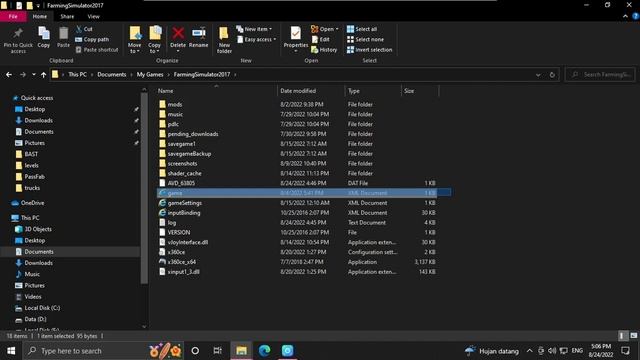Select the shader_cache folder

[184, 173]
